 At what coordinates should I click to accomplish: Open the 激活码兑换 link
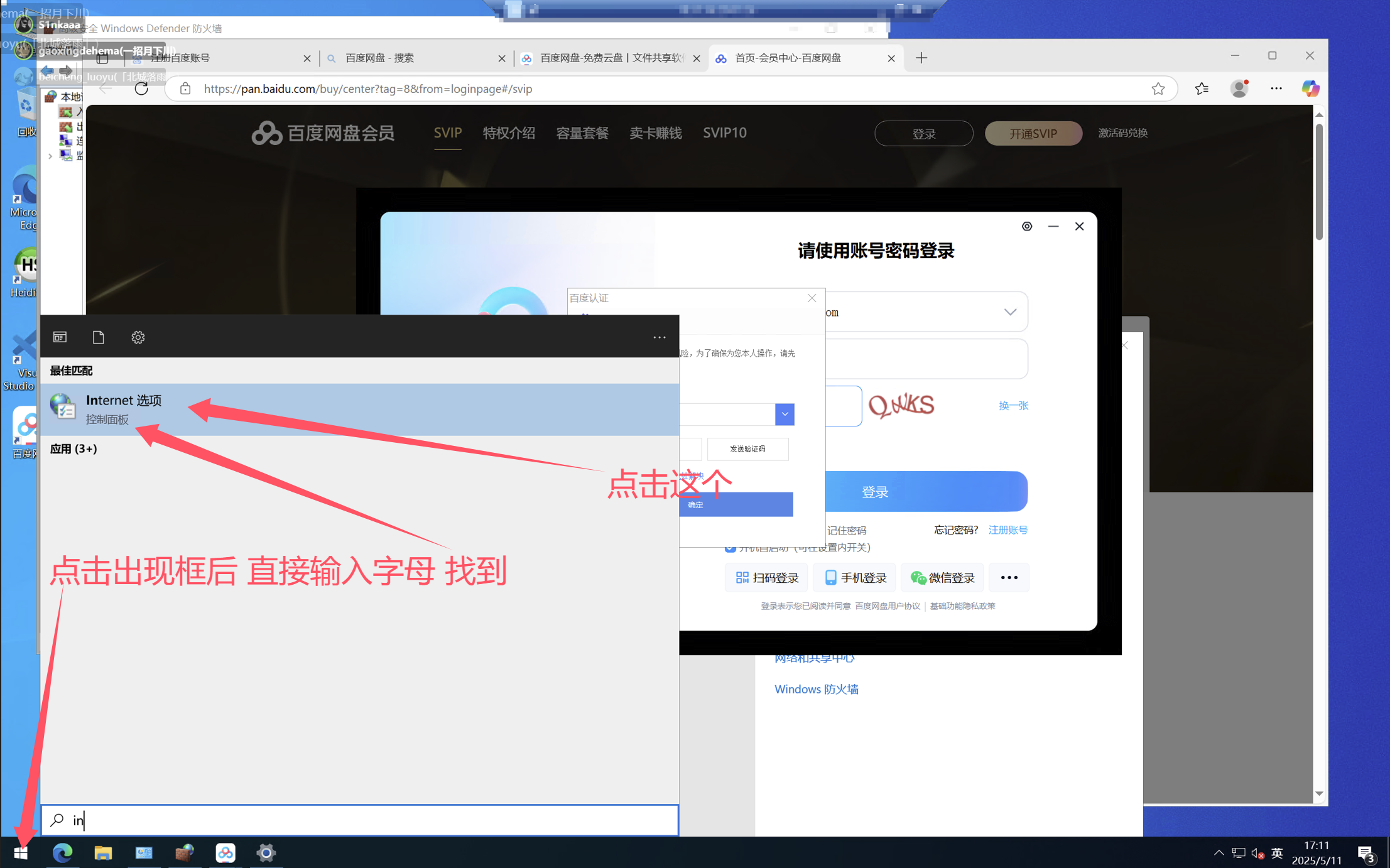1123,133
